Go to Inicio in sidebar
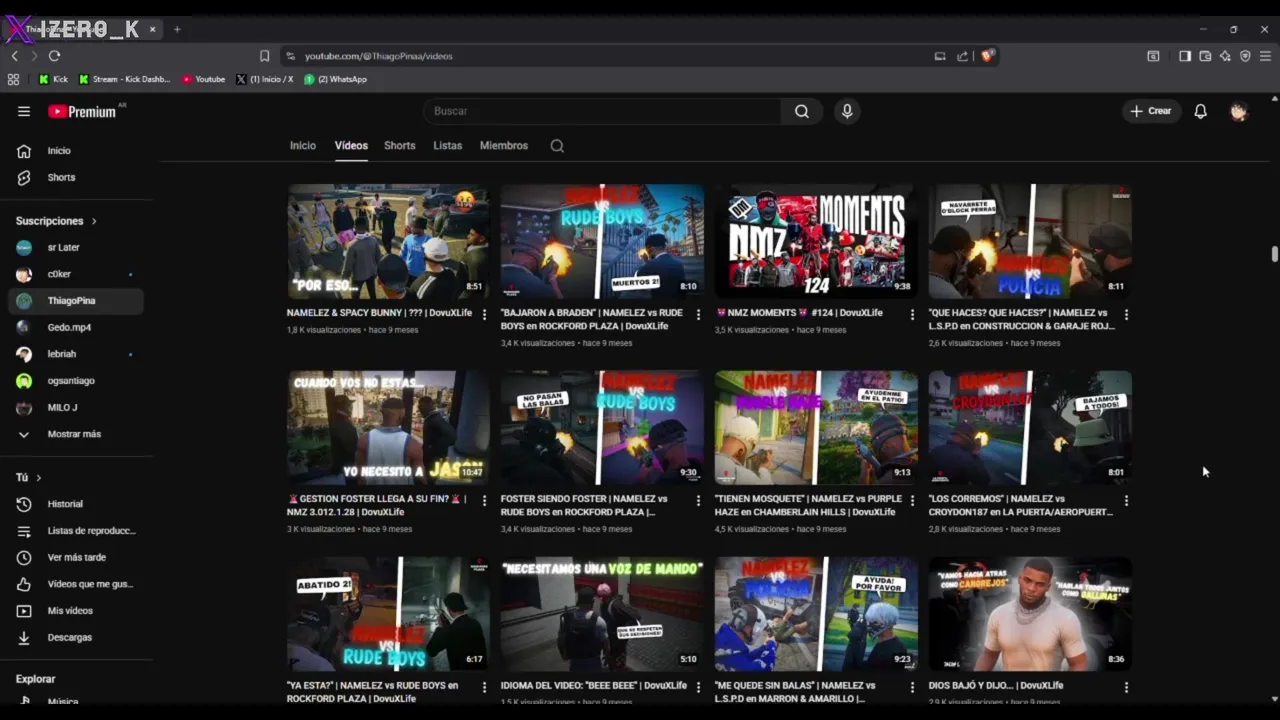Viewport: 1280px width, 720px height. tap(76, 151)
